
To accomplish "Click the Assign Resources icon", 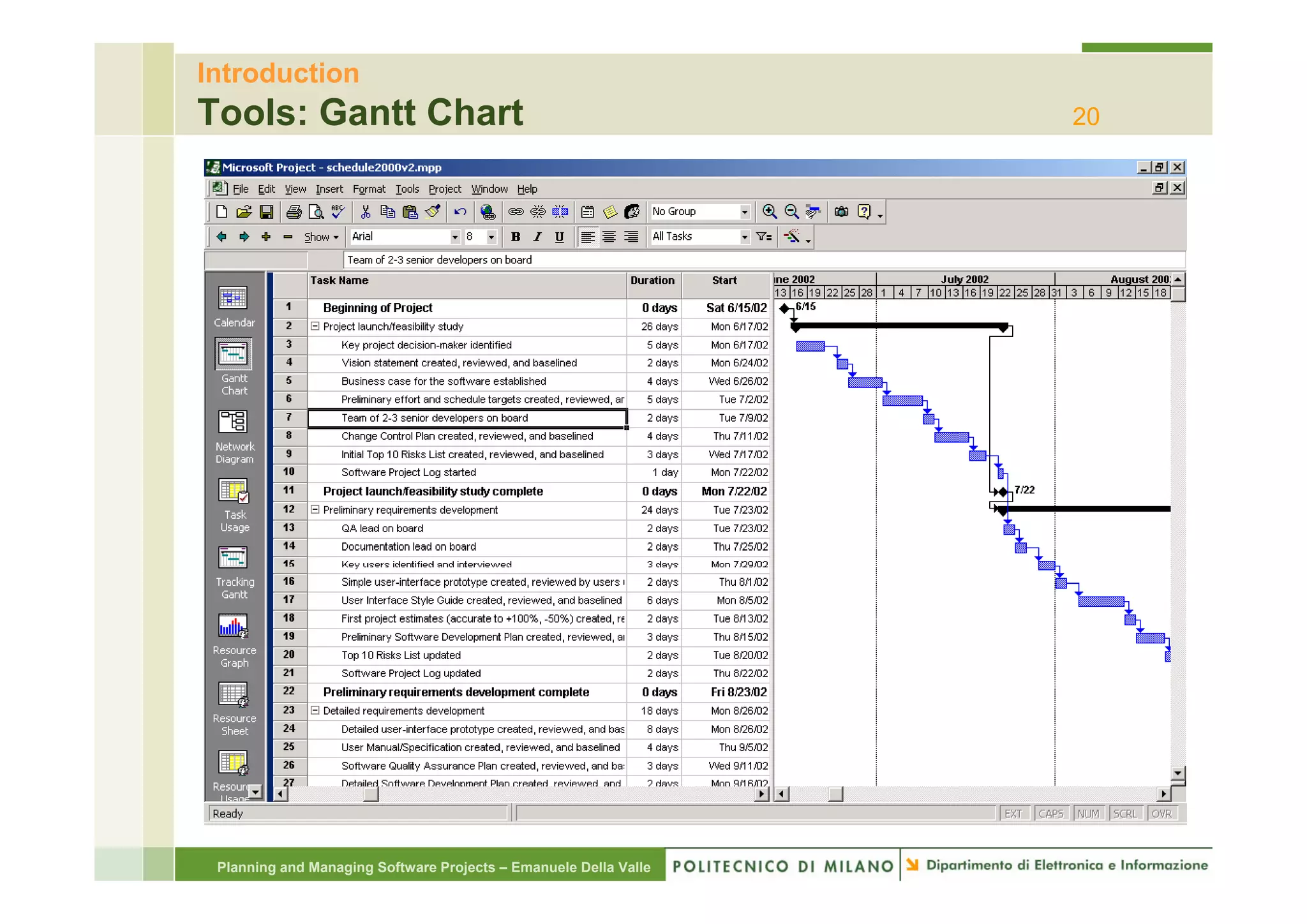I will click(632, 212).
